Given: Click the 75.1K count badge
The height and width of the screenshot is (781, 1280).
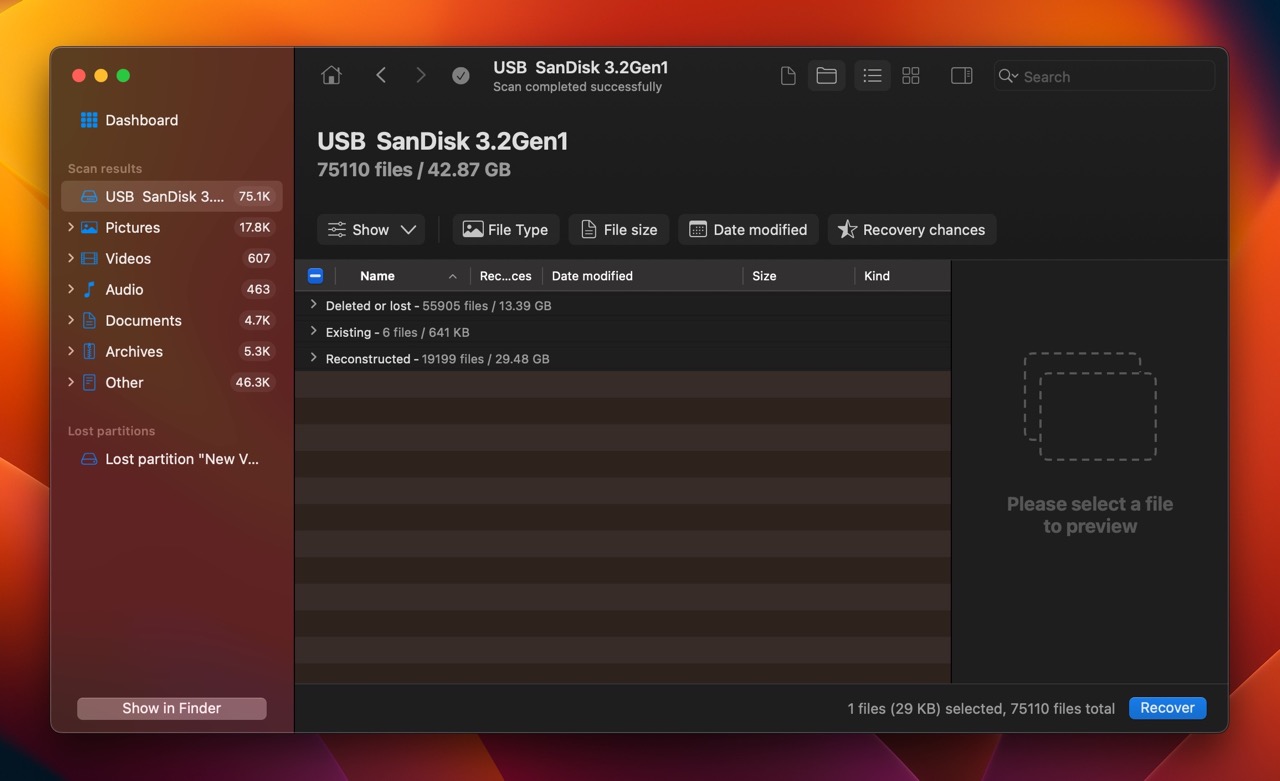Looking at the screenshot, I should (254, 196).
